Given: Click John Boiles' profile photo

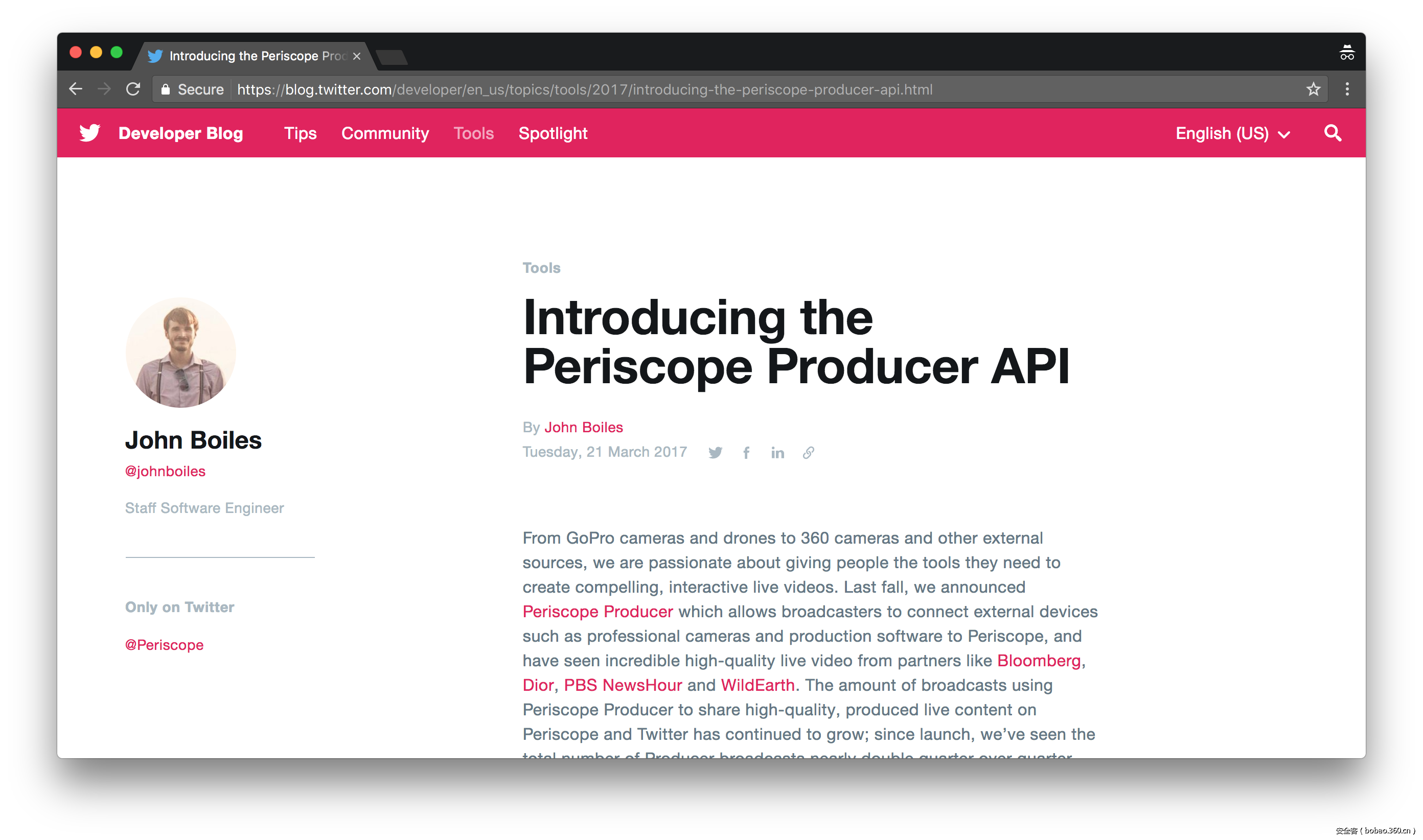Looking at the screenshot, I should [180, 352].
